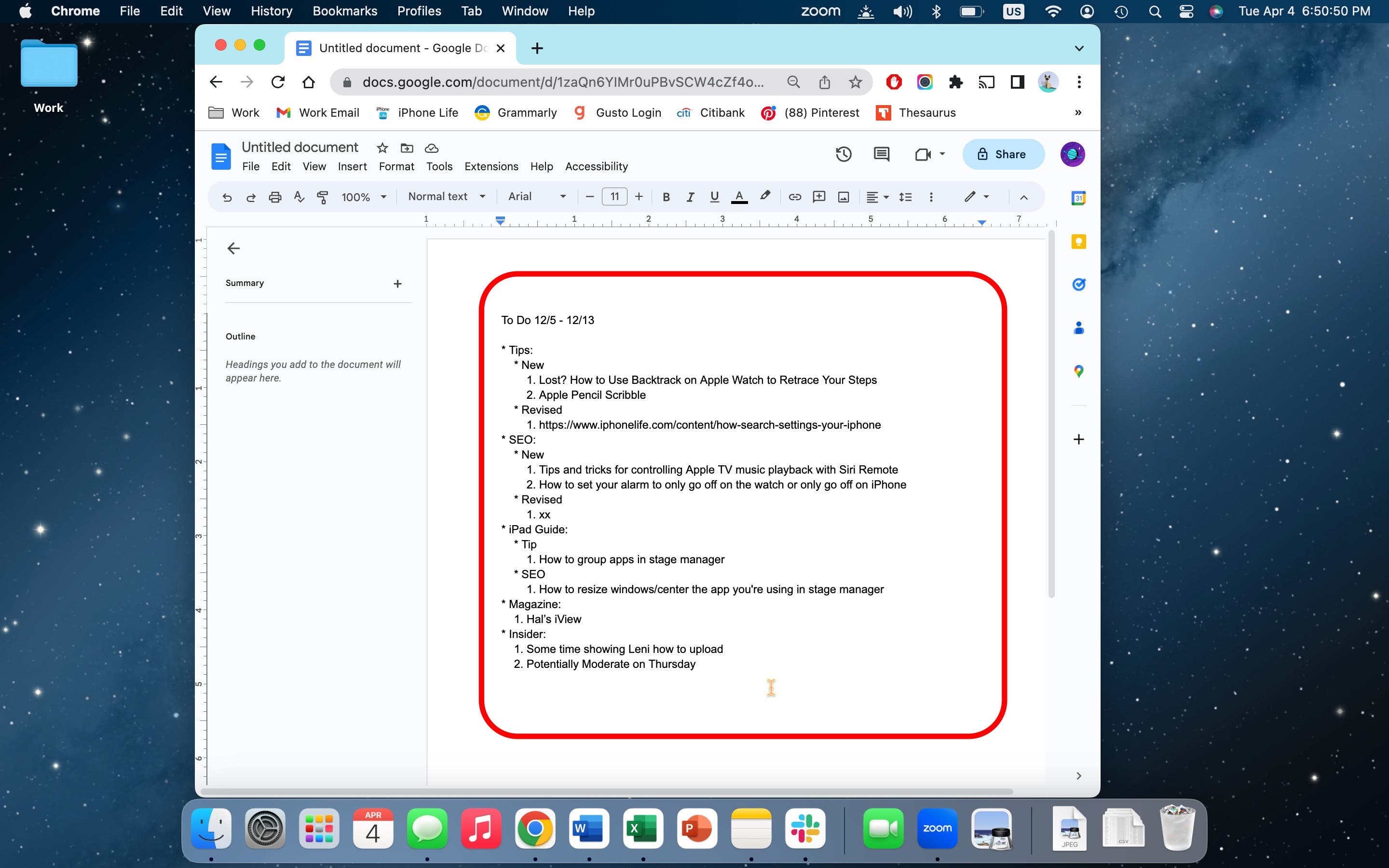Open the iPhone Life bookmark
The height and width of the screenshot is (868, 1389).
pyautogui.click(x=418, y=112)
